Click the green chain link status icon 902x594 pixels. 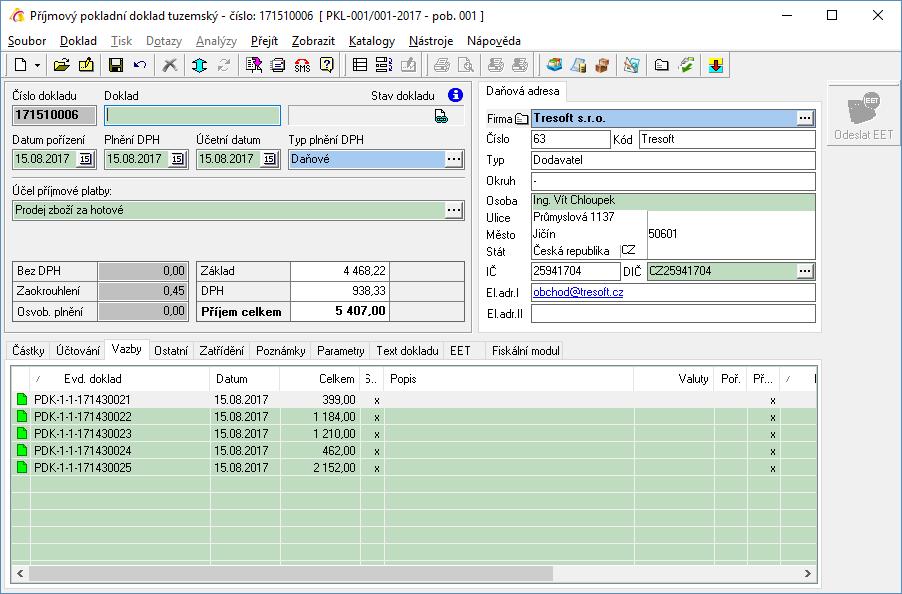click(441, 116)
